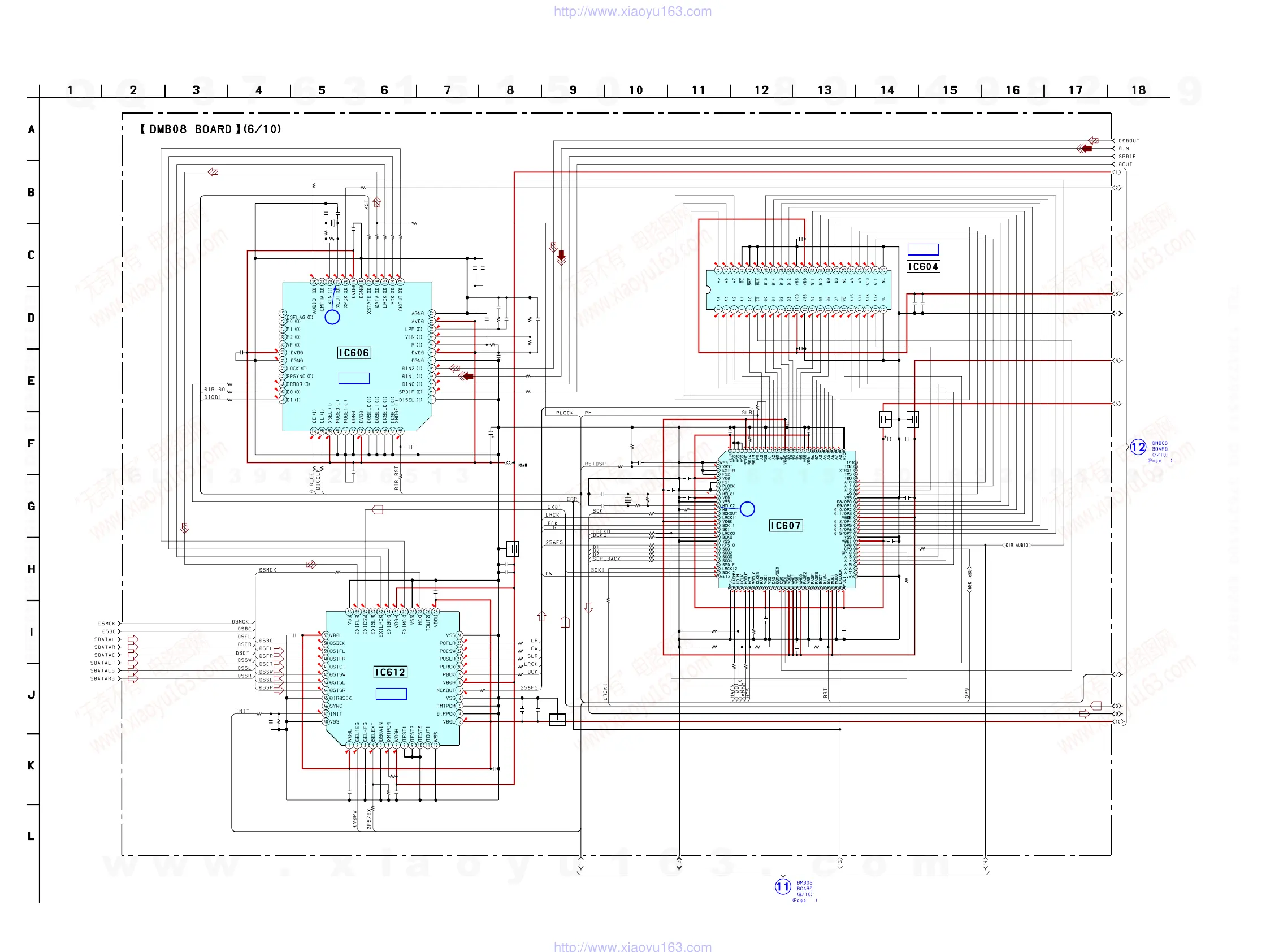1266x952 pixels.
Task: Click the DMB08 BOARD (6/10) title
Action: (211, 129)
